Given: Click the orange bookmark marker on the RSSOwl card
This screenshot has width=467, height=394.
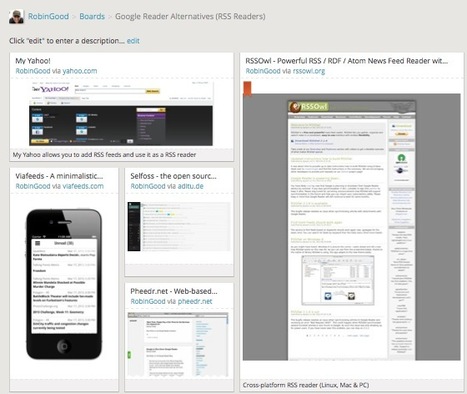Looking at the screenshot, I should (247, 88).
